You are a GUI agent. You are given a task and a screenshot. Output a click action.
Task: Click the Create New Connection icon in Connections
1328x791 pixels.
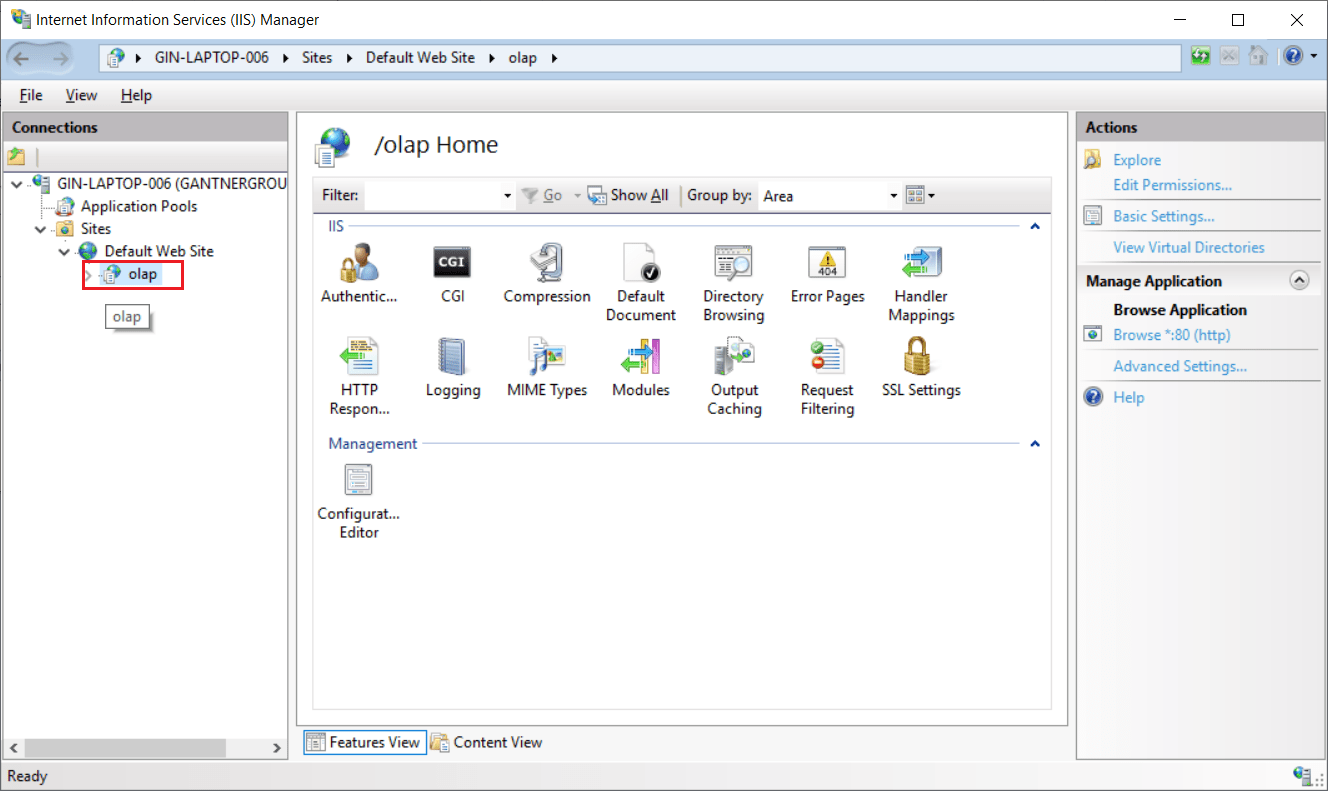[16, 156]
